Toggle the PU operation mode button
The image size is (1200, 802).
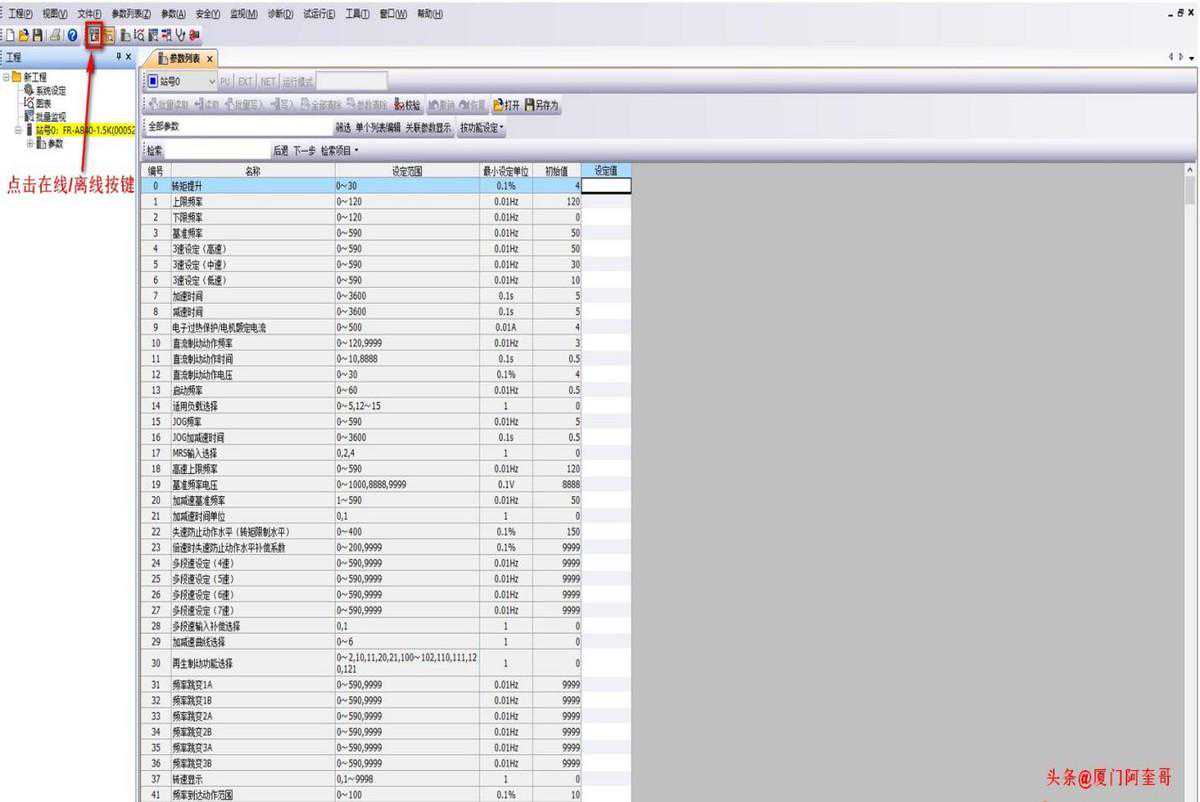click(225, 81)
